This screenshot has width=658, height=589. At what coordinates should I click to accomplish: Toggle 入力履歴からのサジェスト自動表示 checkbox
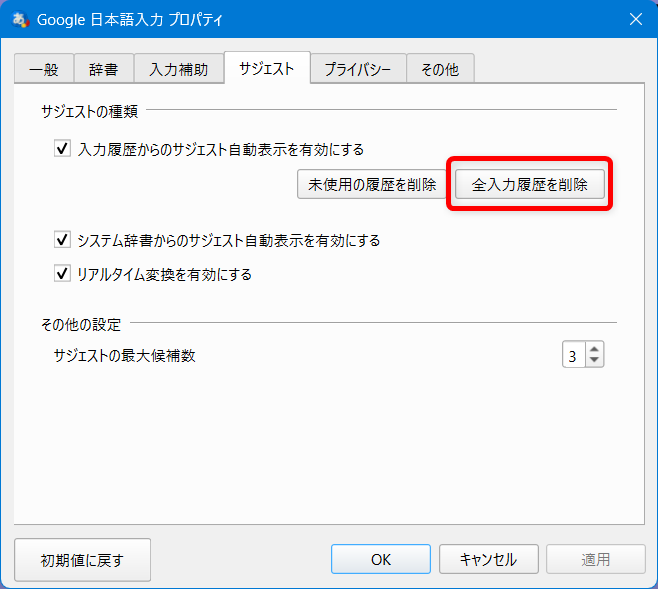pos(62,149)
